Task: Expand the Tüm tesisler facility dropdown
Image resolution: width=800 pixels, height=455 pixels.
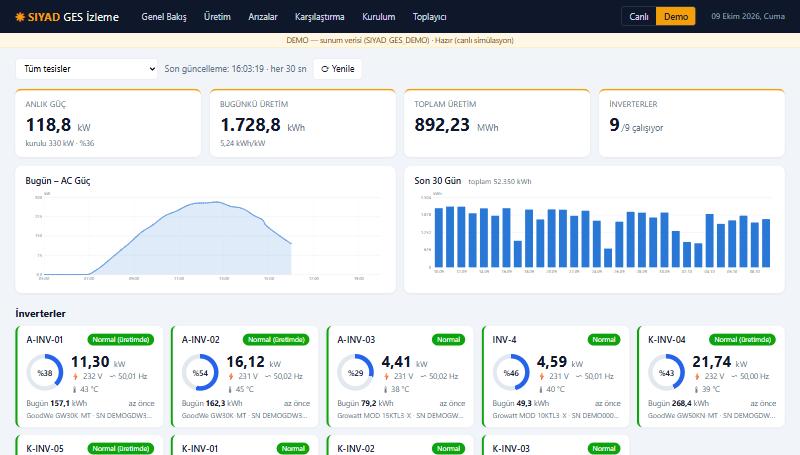Action: coord(87,69)
